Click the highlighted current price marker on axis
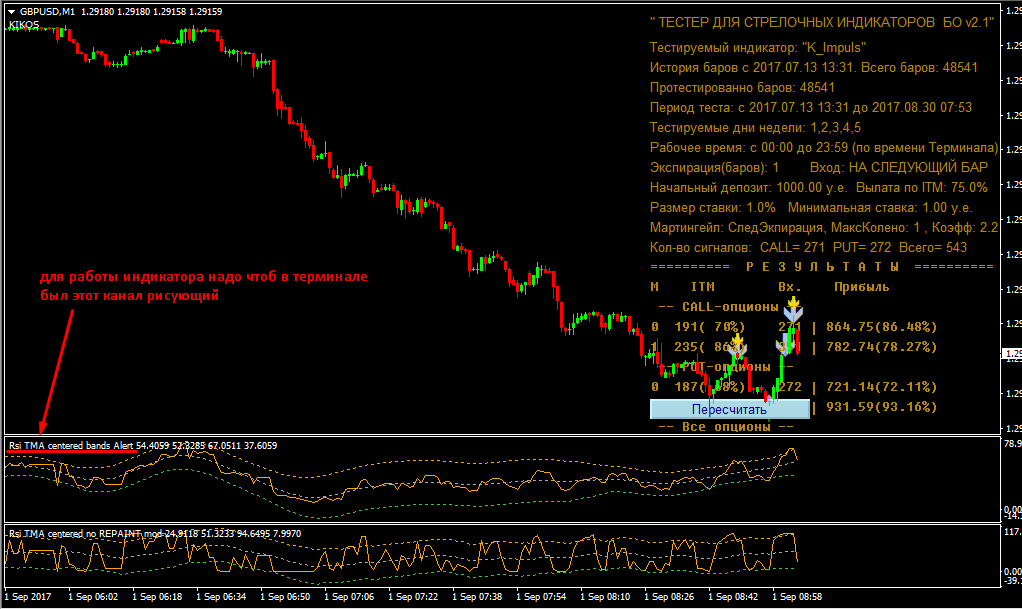The image size is (1022, 609). coord(1011,354)
